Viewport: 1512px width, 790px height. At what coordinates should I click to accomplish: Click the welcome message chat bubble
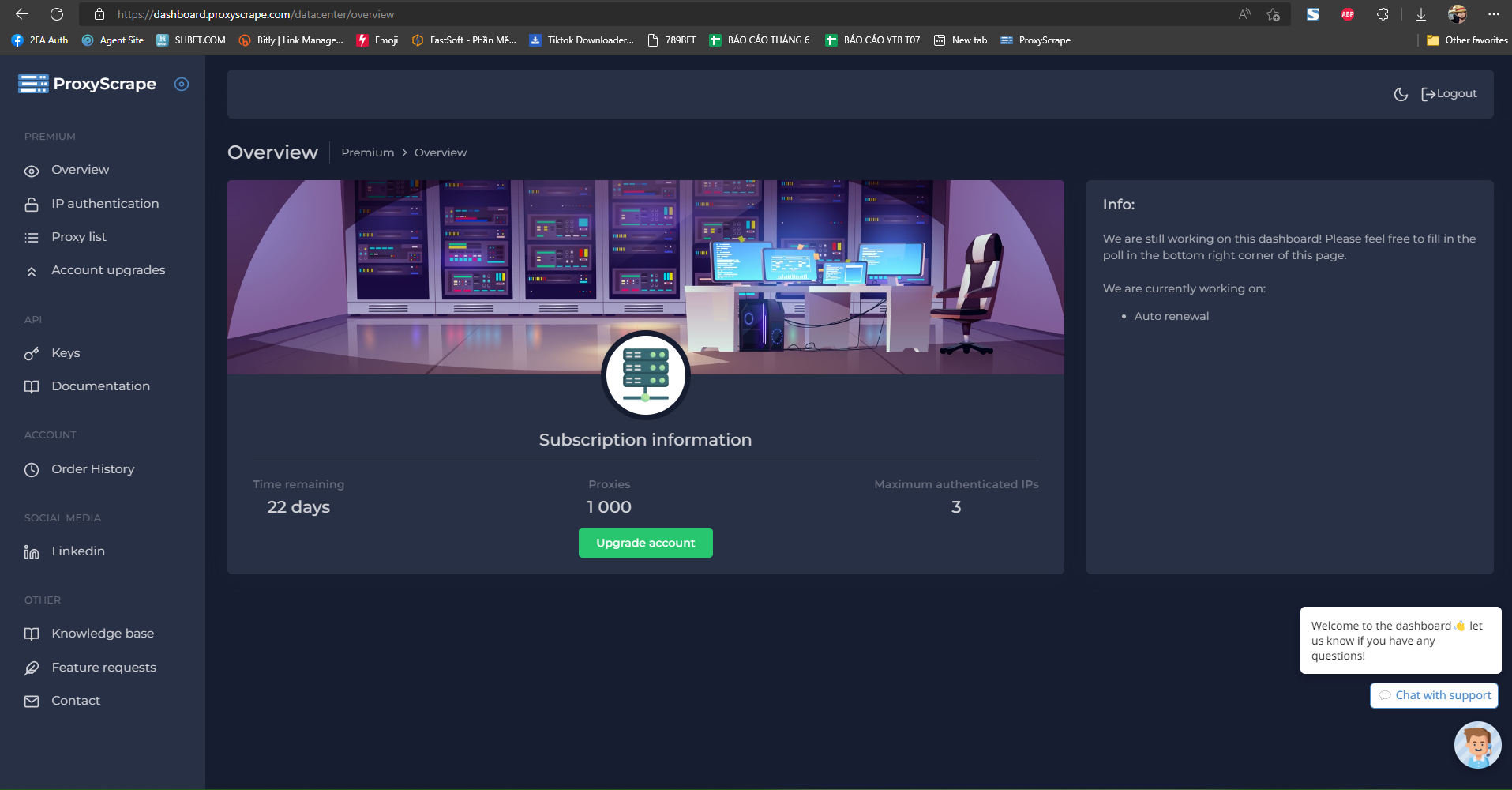(x=1401, y=641)
